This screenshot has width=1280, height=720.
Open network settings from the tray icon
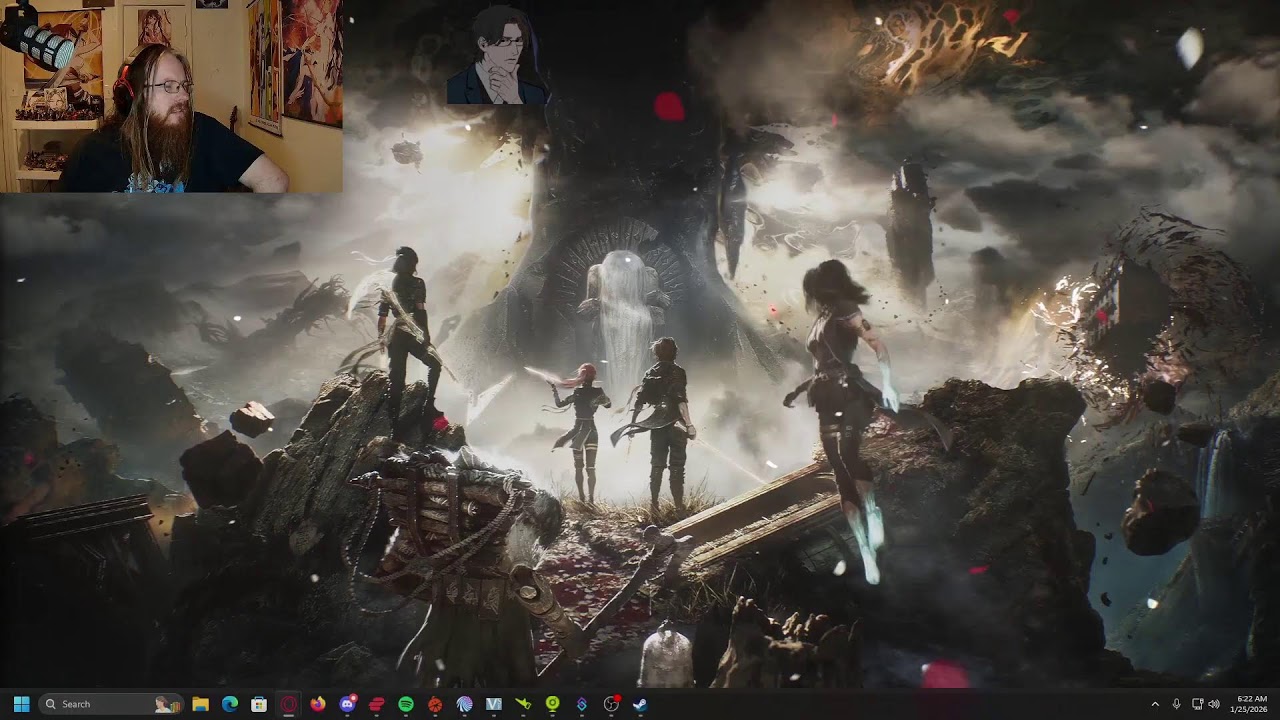(x=1197, y=704)
